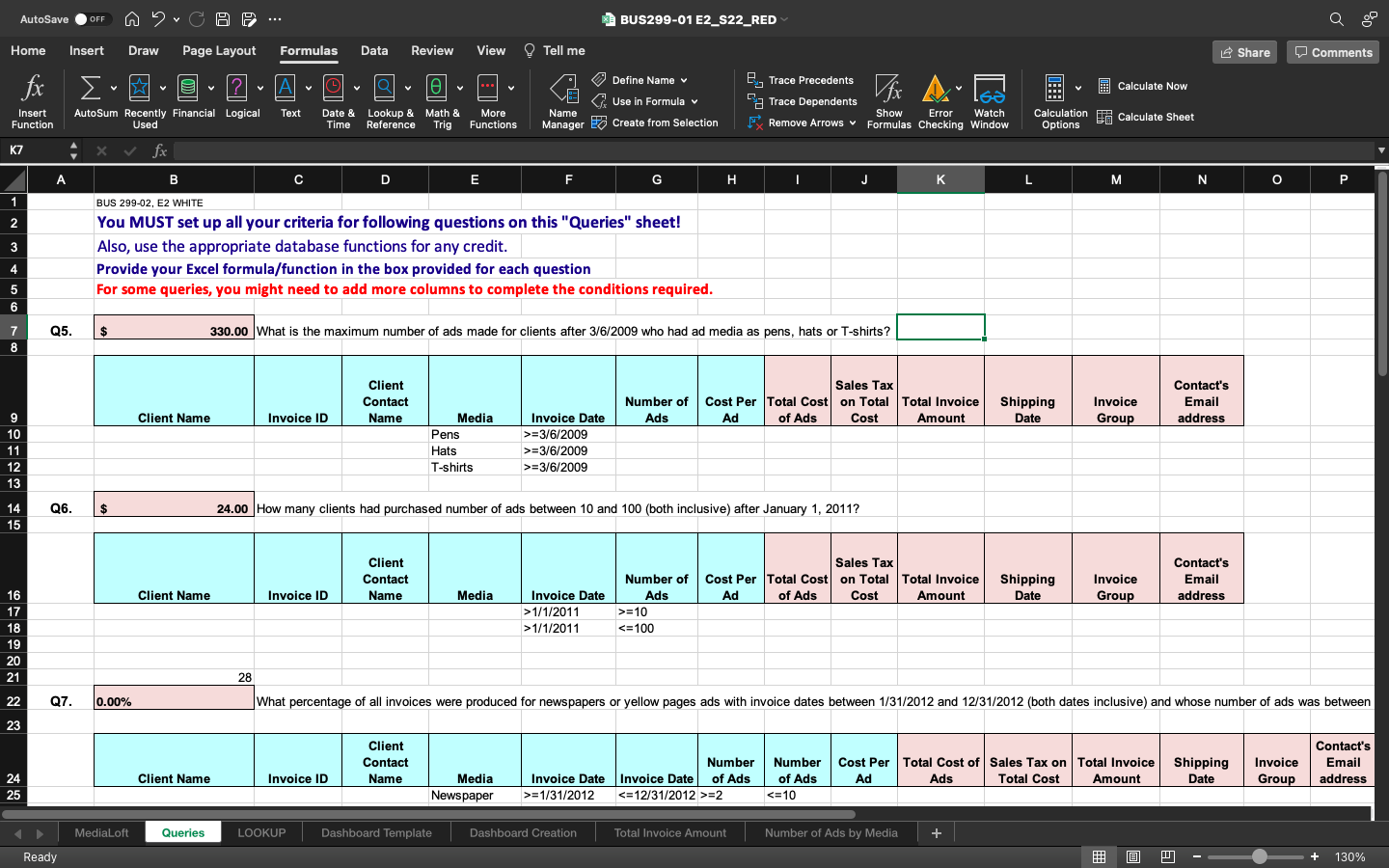Image resolution: width=1389 pixels, height=868 pixels.
Task: Click the zoom in plus button
Action: point(1314,856)
